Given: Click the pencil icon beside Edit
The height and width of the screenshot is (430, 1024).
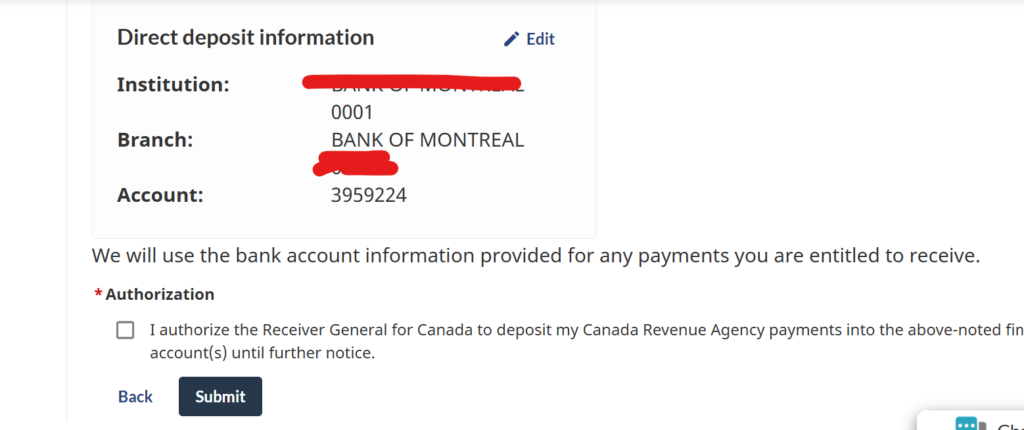Looking at the screenshot, I should (x=511, y=39).
